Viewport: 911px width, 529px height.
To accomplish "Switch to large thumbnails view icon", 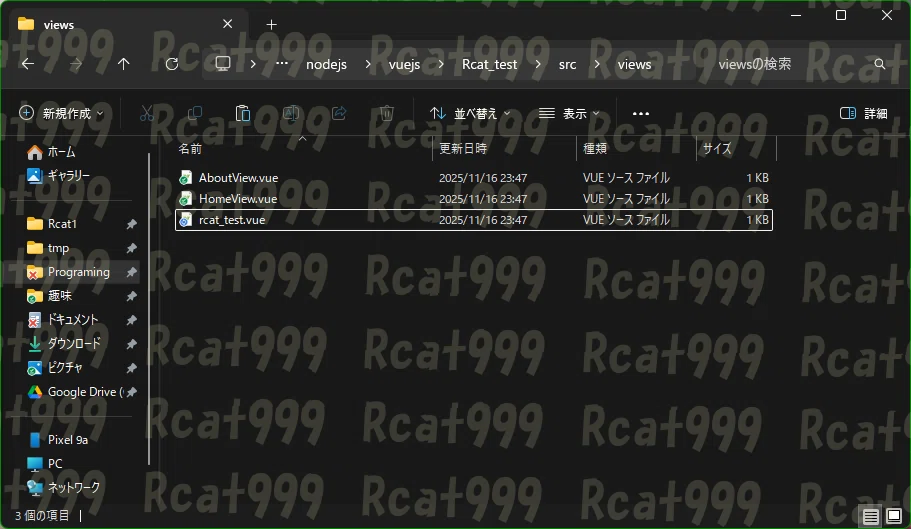I will click(894, 516).
